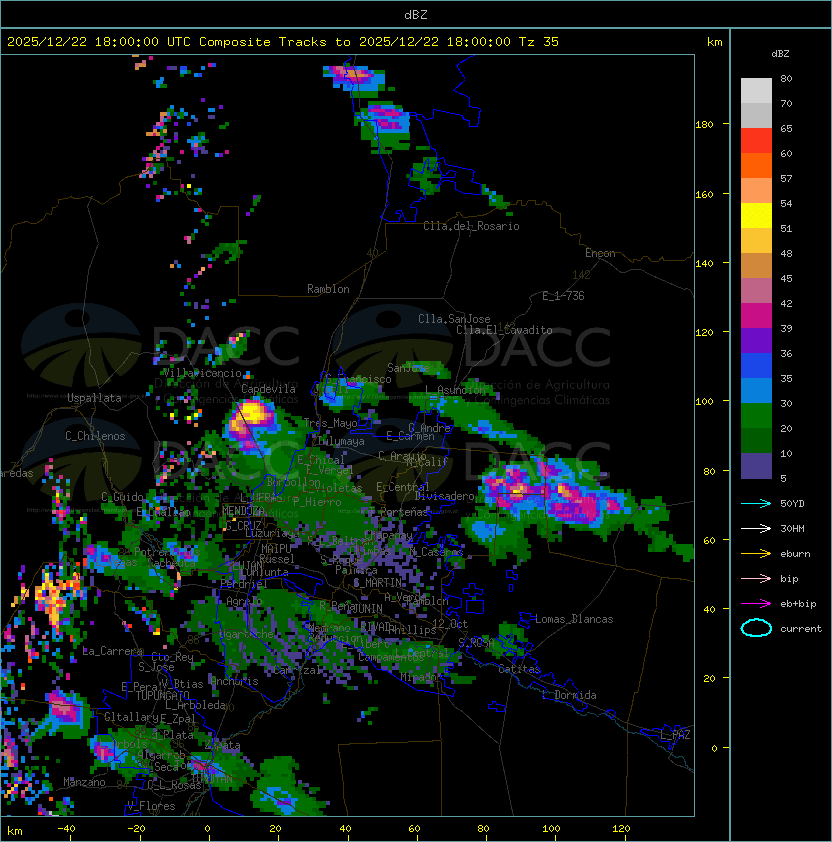The width and height of the screenshot is (832, 842).
Task: Click the 'V_Flores' map label
Action: 151,806
